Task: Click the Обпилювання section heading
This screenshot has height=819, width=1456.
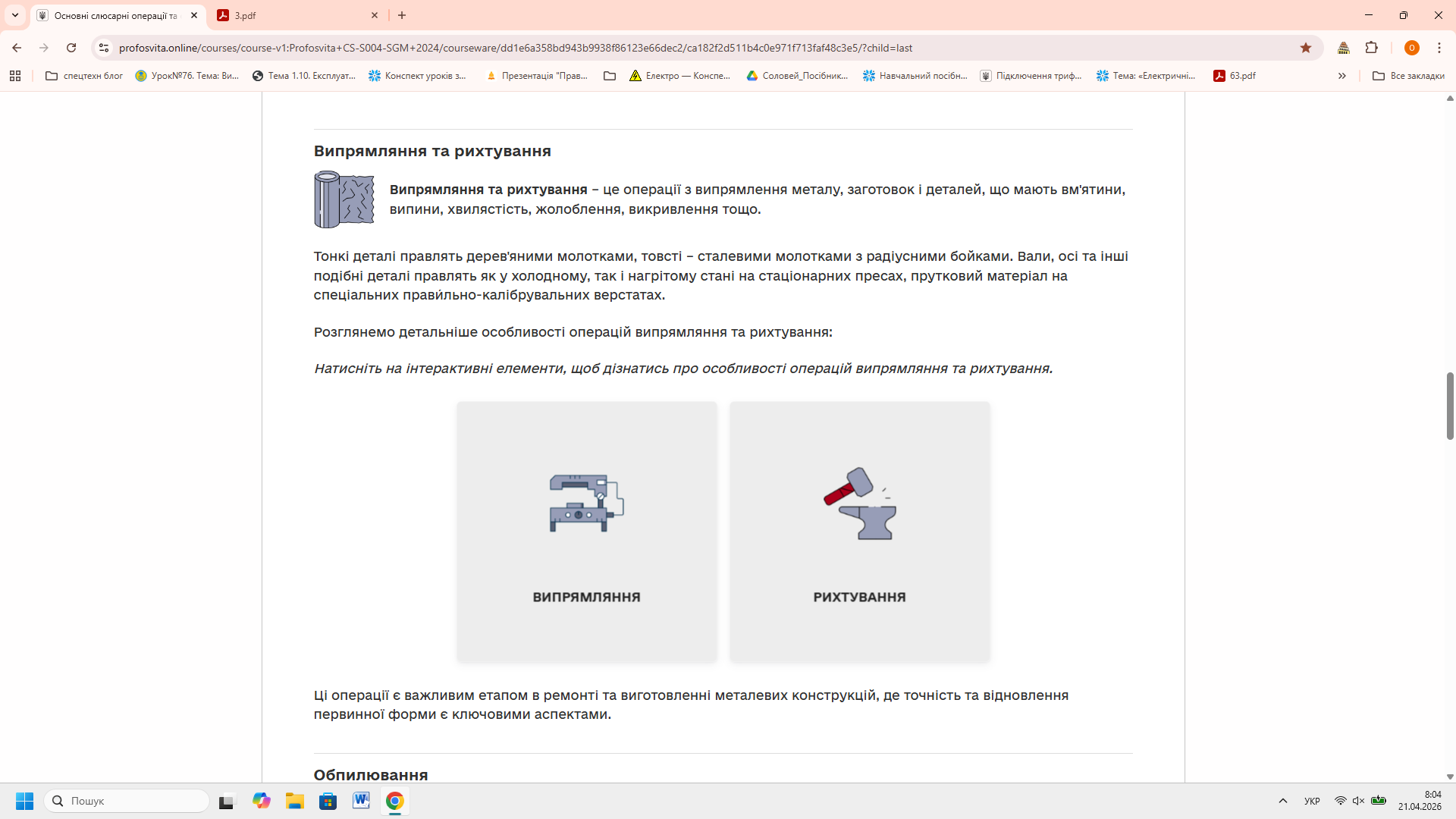Action: (x=371, y=774)
